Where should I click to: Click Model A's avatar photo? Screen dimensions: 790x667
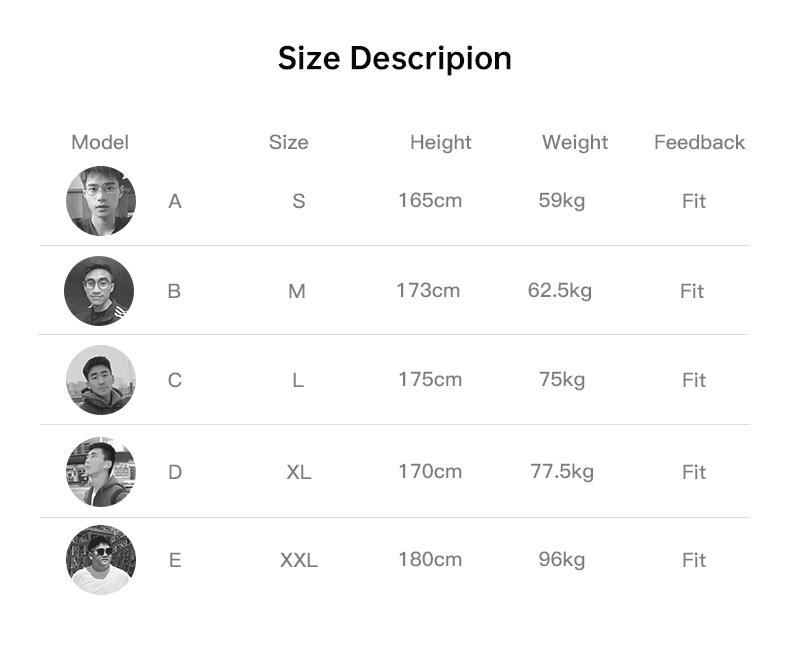pos(100,201)
